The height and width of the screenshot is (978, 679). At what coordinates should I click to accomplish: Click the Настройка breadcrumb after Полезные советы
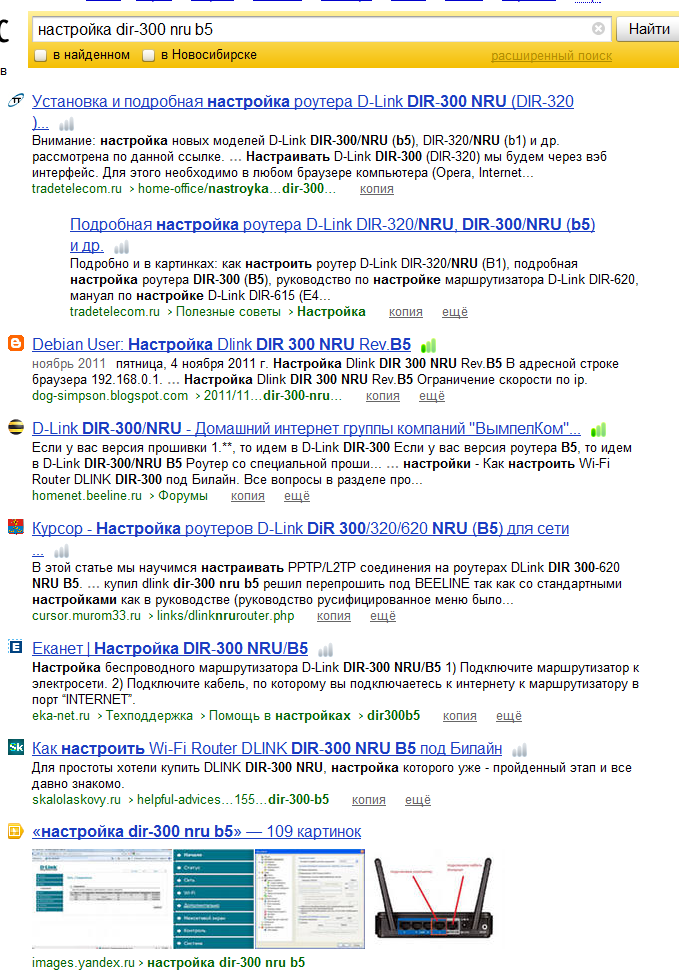331,311
